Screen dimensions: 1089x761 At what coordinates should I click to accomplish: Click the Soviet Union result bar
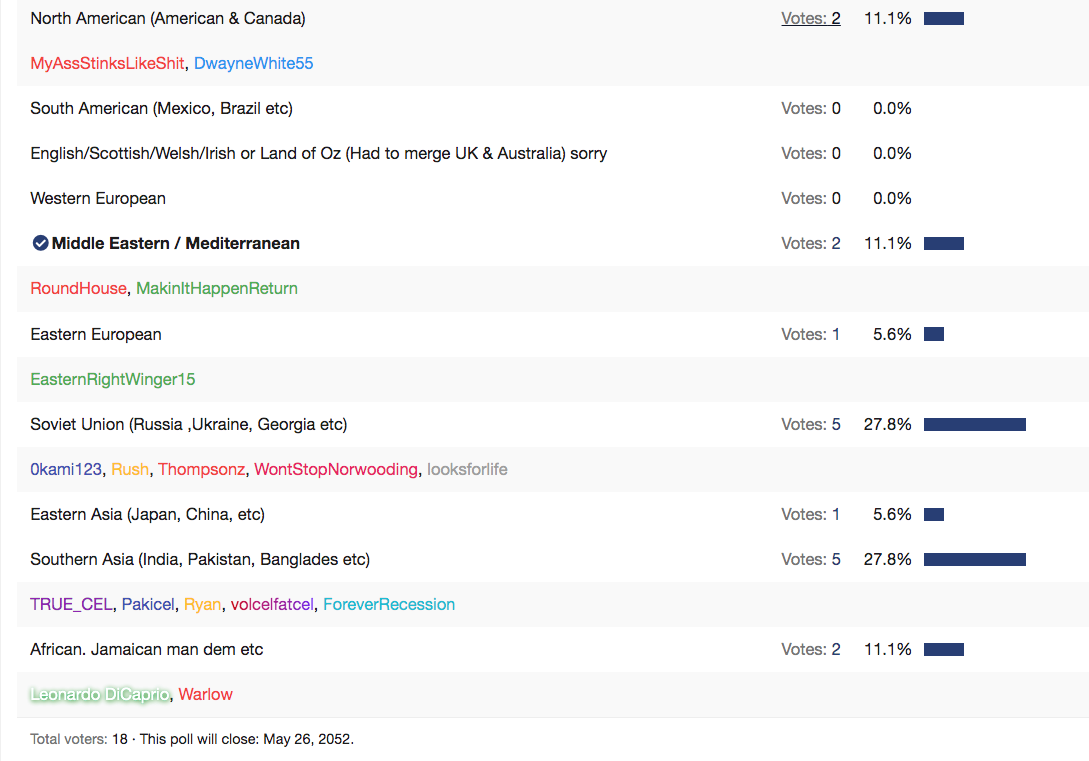point(974,424)
